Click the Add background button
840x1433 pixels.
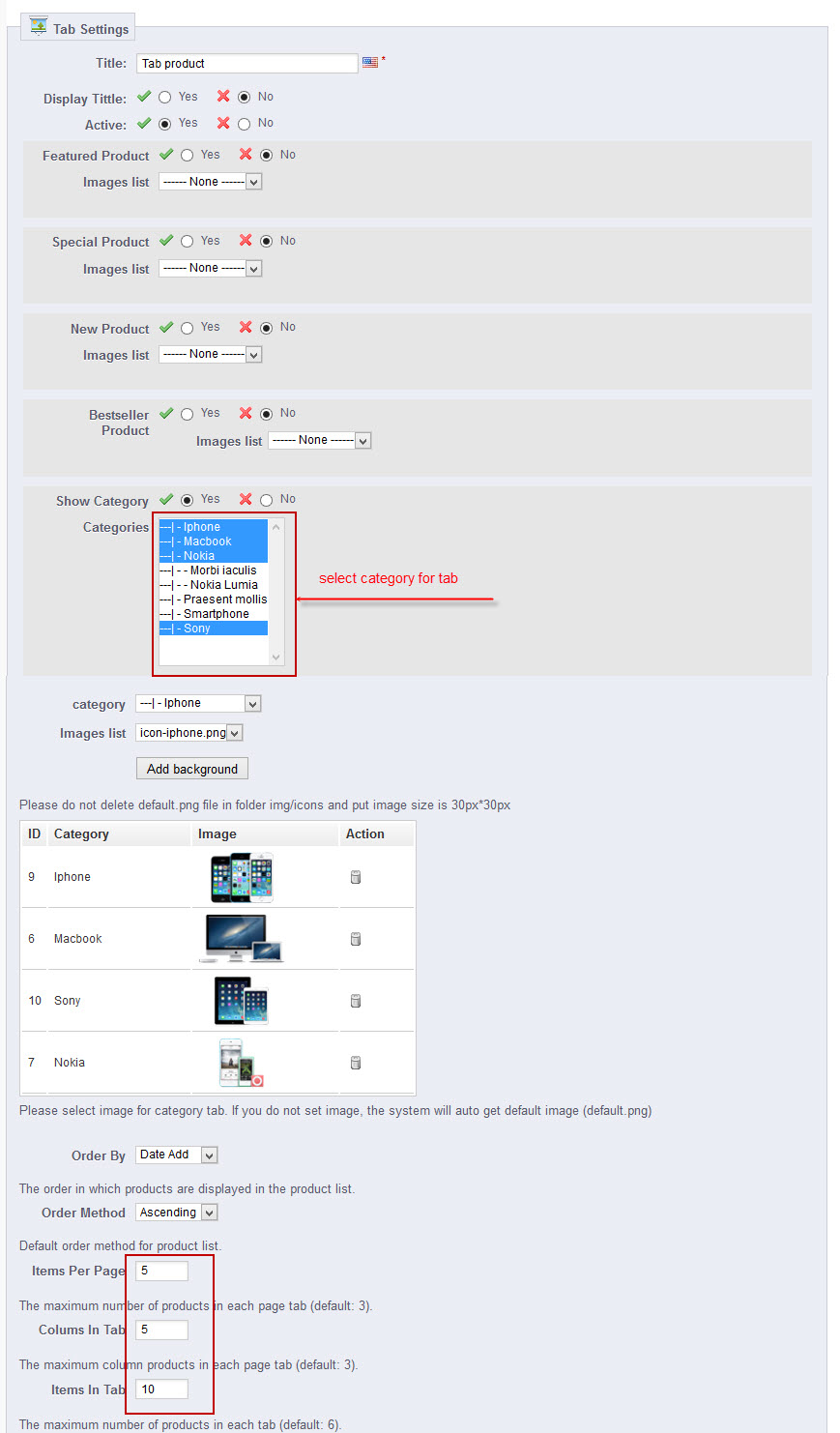pos(192,769)
